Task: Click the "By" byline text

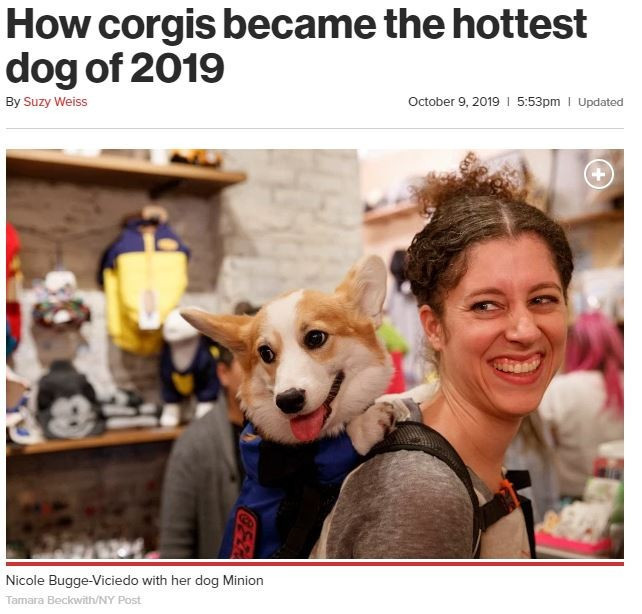Action: pos(13,102)
